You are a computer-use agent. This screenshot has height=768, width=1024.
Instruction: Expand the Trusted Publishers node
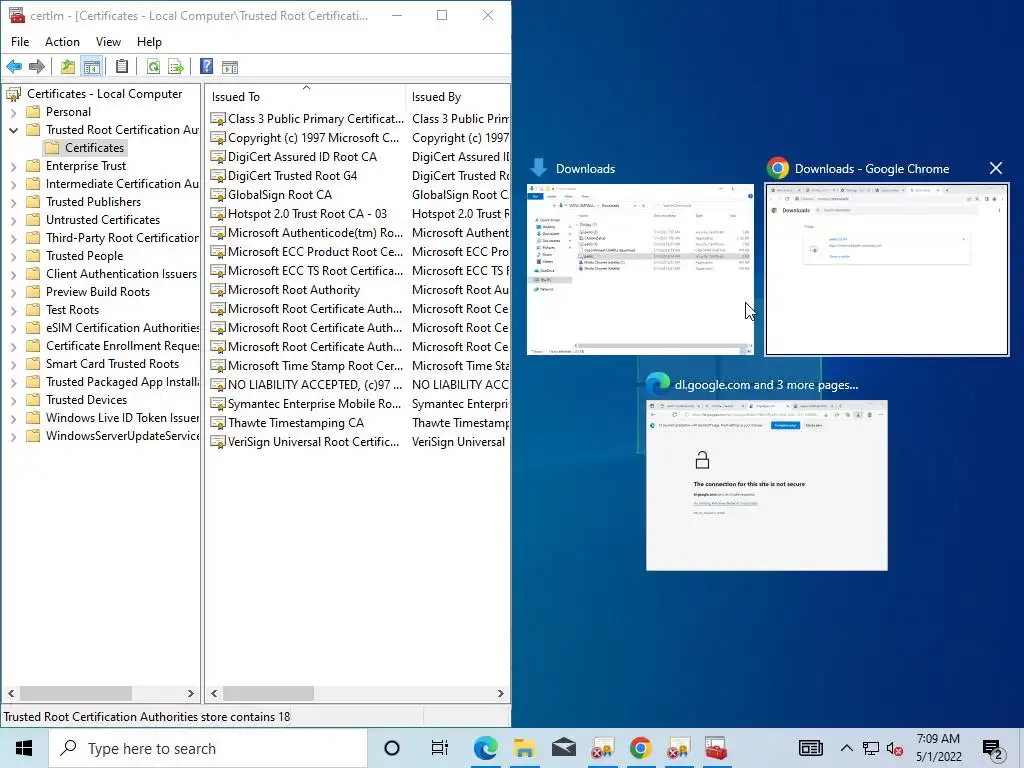pos(14,202)
